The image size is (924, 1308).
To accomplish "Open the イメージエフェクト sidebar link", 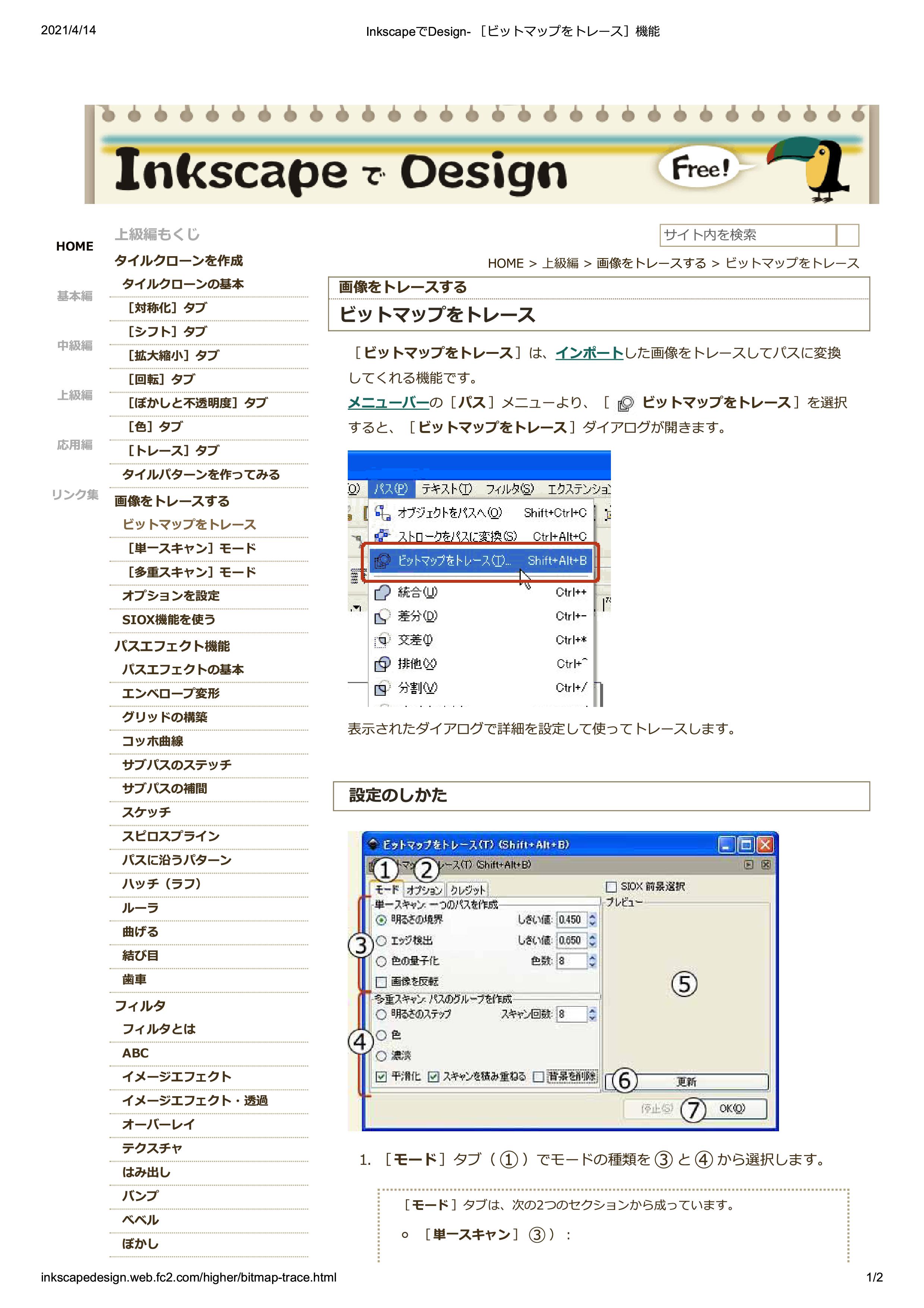I will [x=176, y=1077].
